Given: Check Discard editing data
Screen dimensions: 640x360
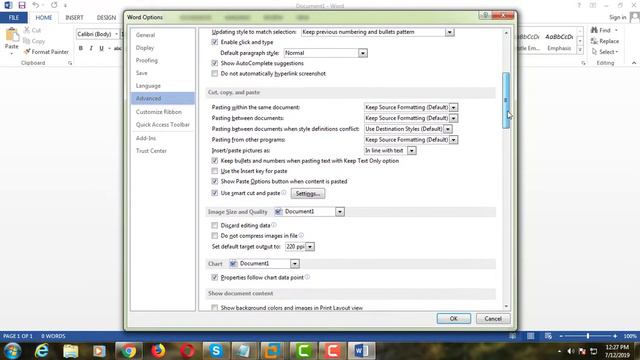Looking at the screenshot, I should tap(215, 225).
